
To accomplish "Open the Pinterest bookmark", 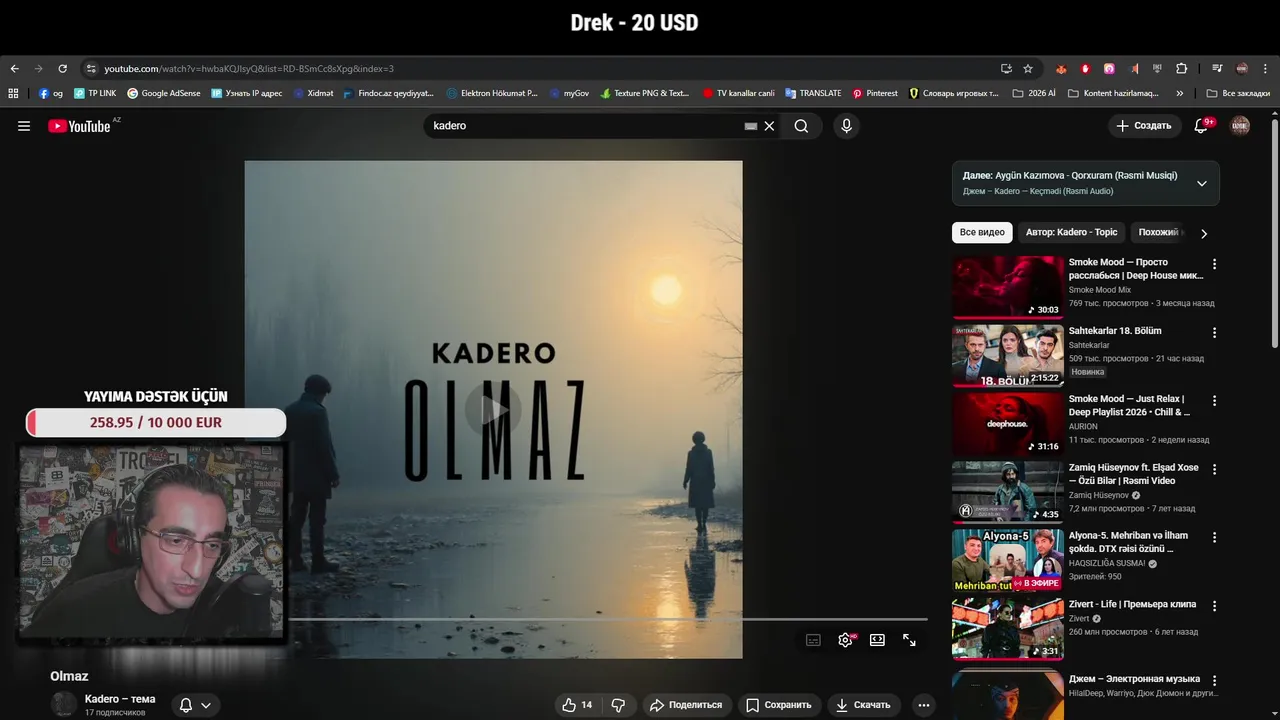I will coord(875,93).
